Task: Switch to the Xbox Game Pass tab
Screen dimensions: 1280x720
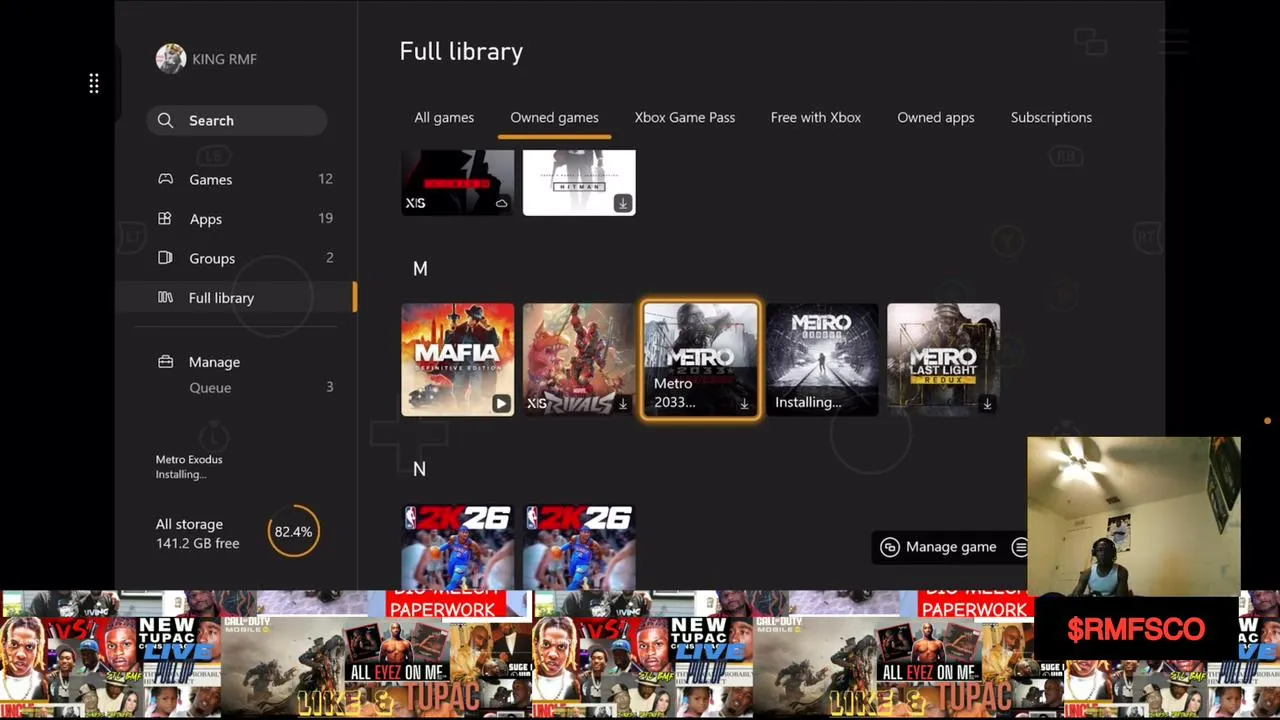Action: 684,117
